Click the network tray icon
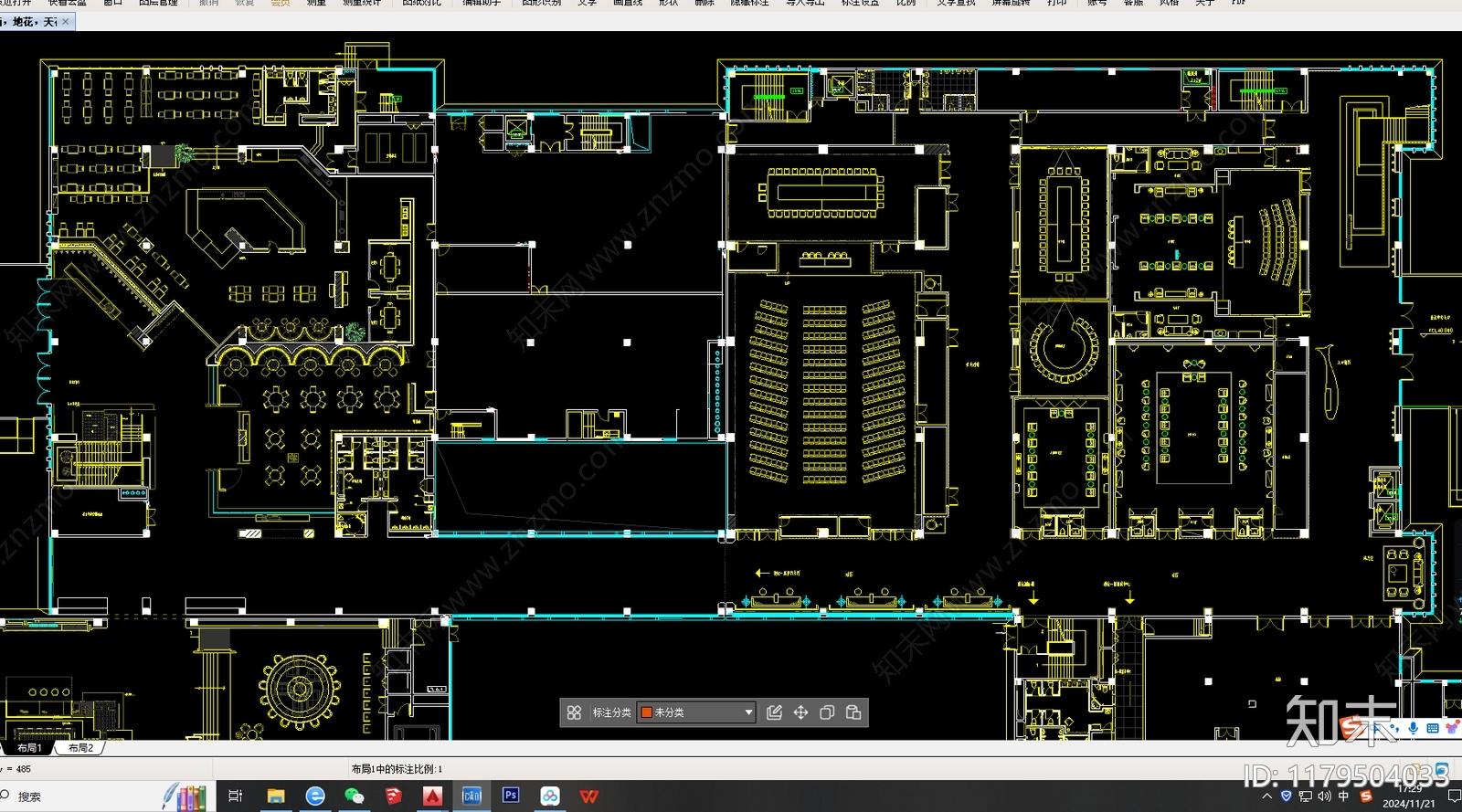 (1305, 796)
